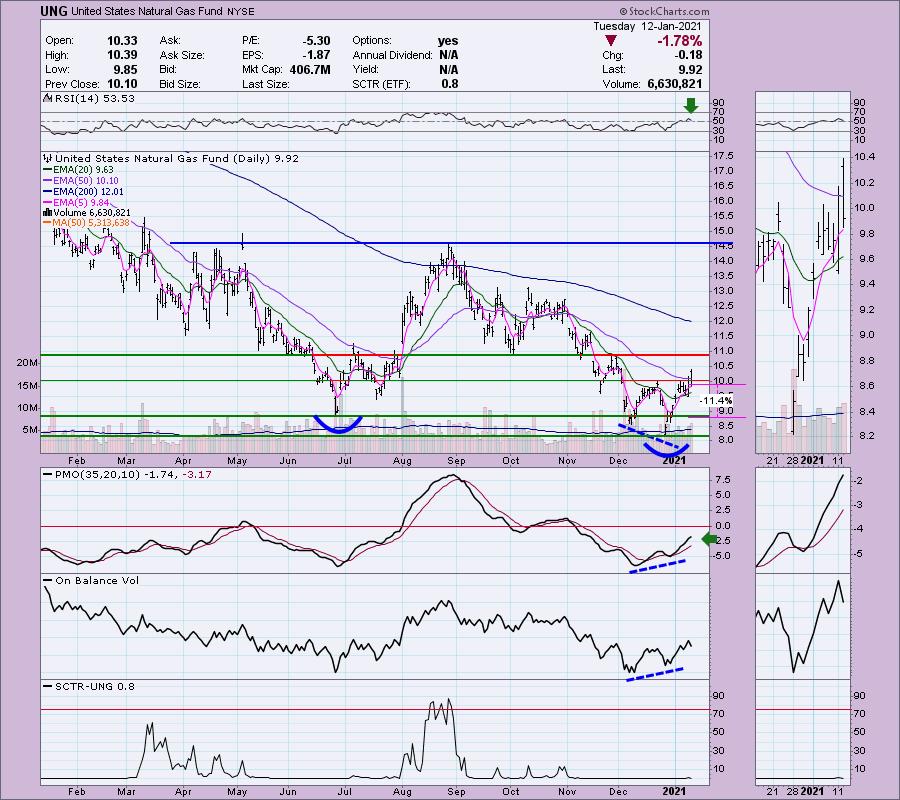
Task: Click the Last: label in quote header
Action: [613, 69]
